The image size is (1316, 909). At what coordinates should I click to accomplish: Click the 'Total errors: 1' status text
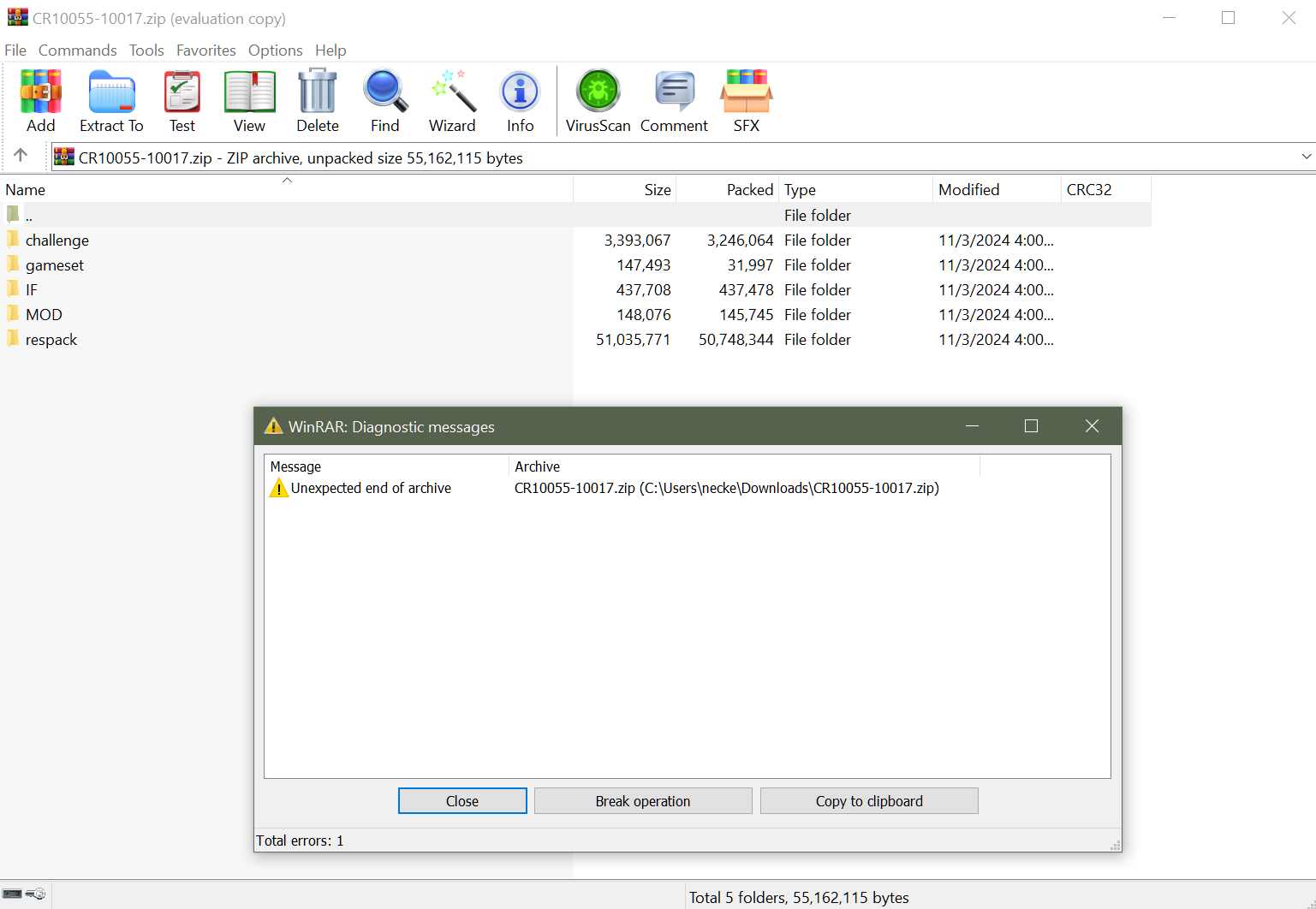[300, 841]
